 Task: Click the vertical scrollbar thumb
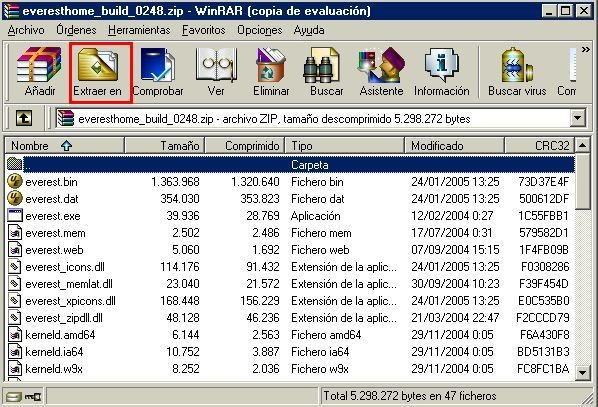coord(582,181)
